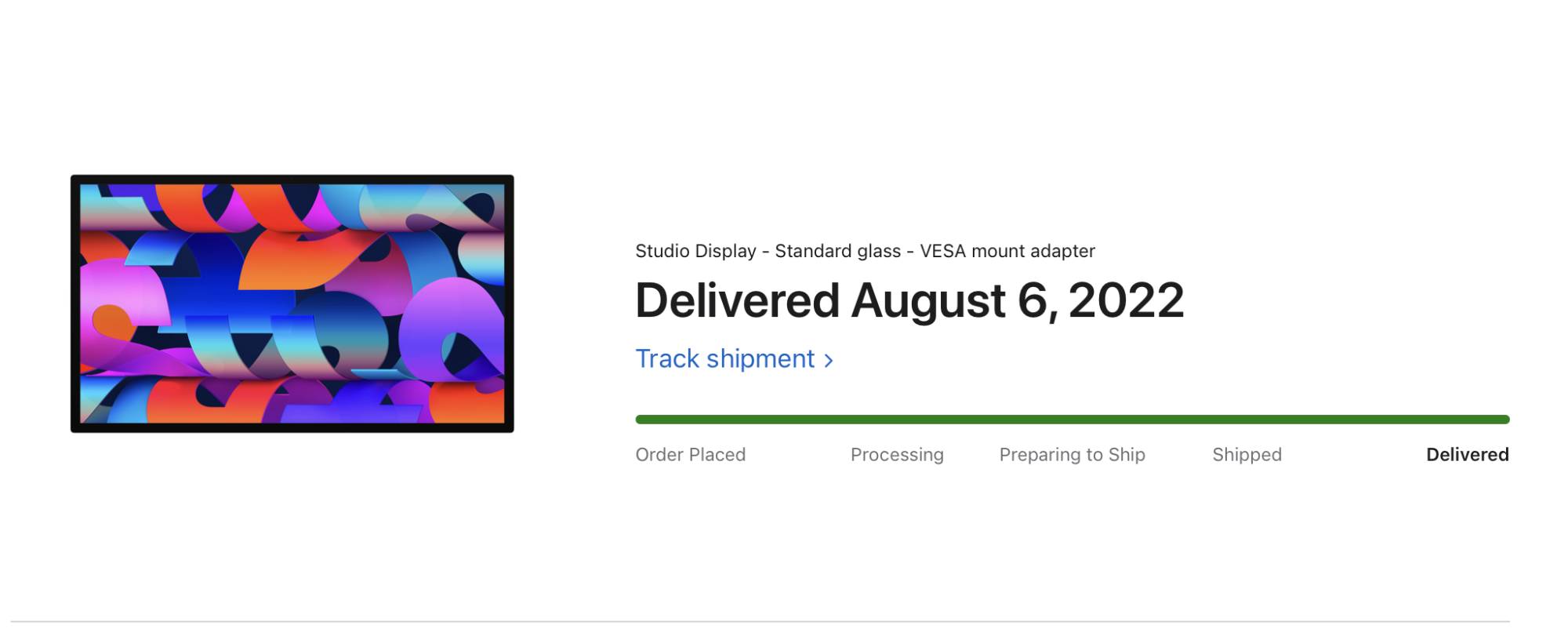Click the horizontal divider line below the order
Screen dimensions: 1568x643
tap(760, 622)
